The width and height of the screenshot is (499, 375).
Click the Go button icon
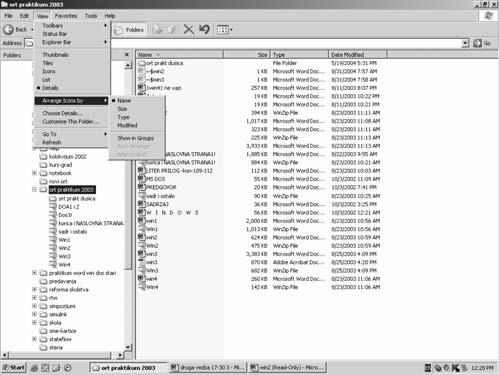pos(478,43)
